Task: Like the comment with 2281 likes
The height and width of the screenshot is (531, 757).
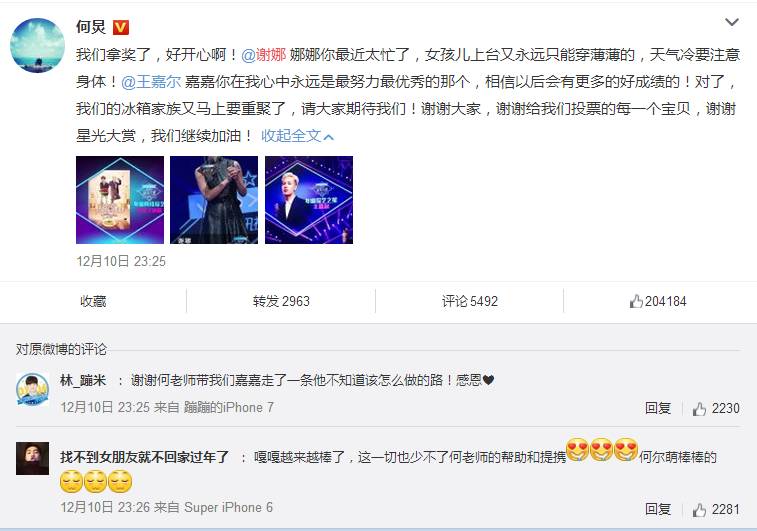Action: point(716,509)
